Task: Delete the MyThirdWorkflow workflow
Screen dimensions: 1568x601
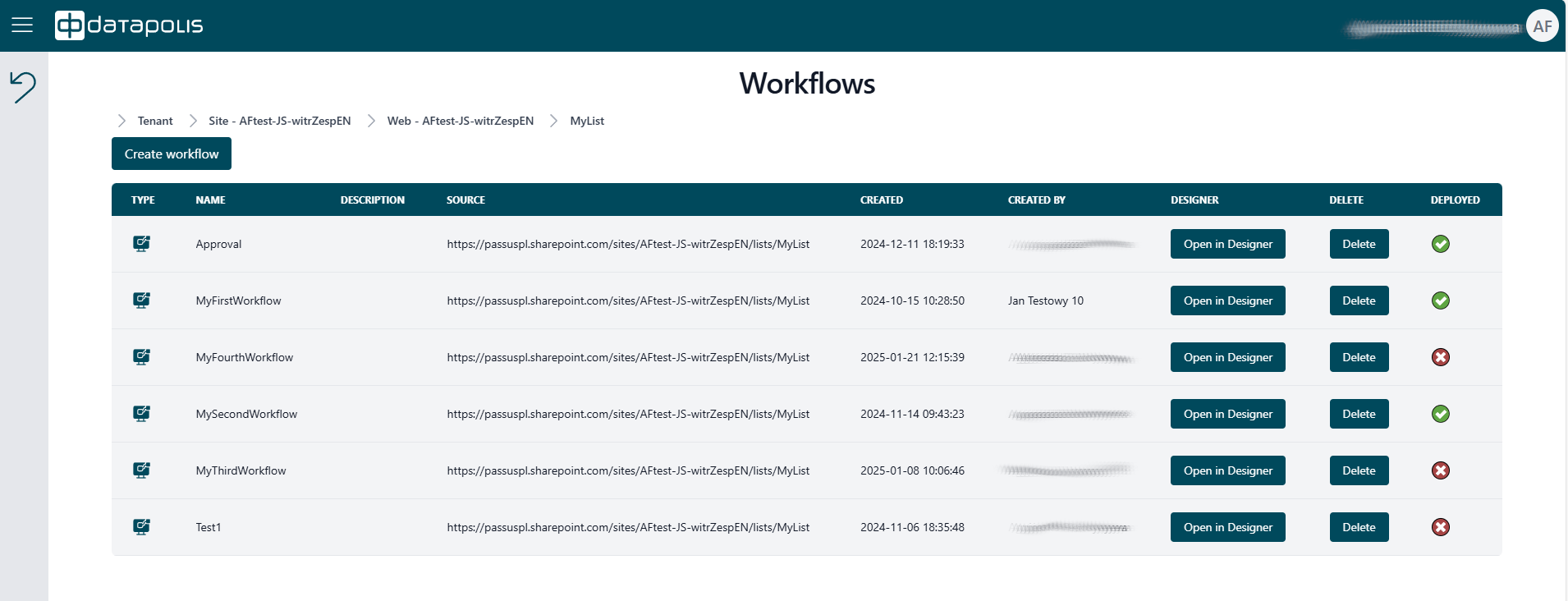Action: click(x=1359, y=470)
